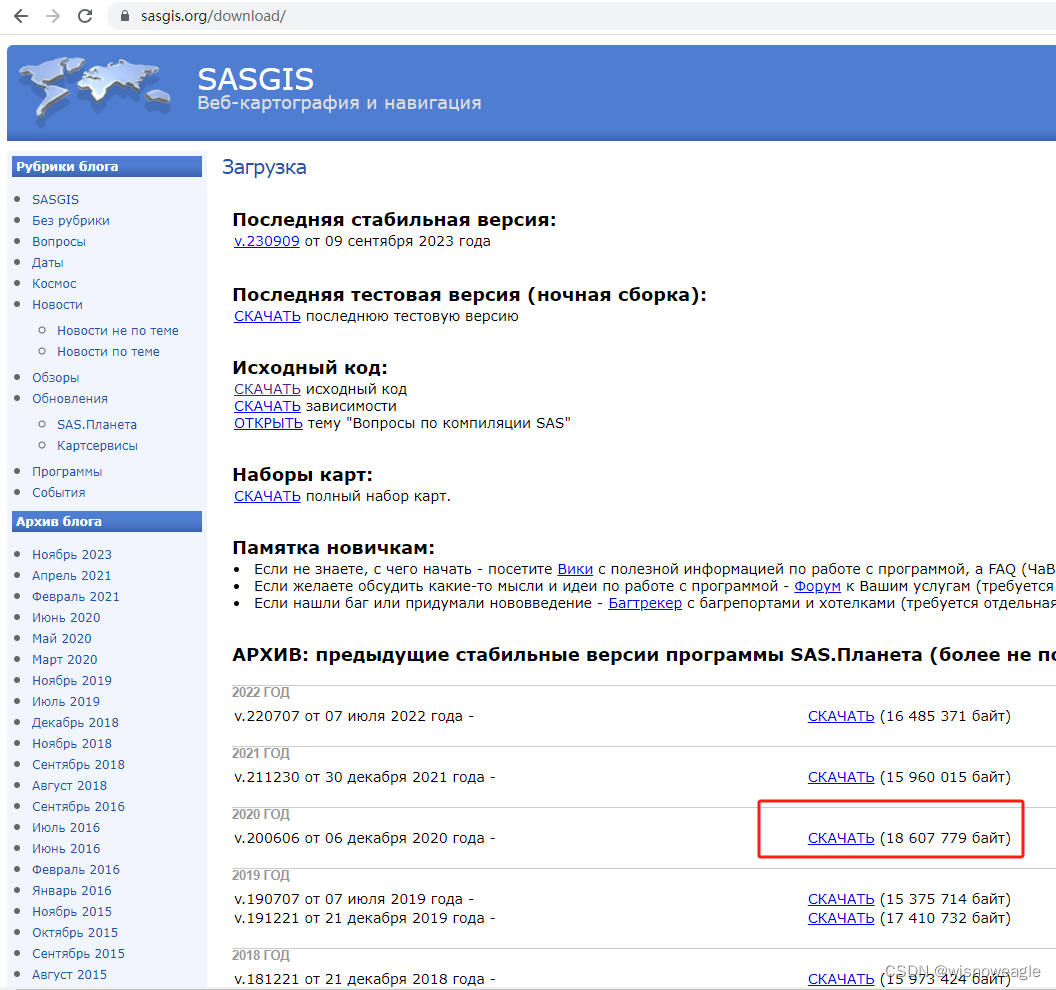Click the Загрузка page heading
The width and height of the screenshot is (1056, 990).
click(264, 167)
